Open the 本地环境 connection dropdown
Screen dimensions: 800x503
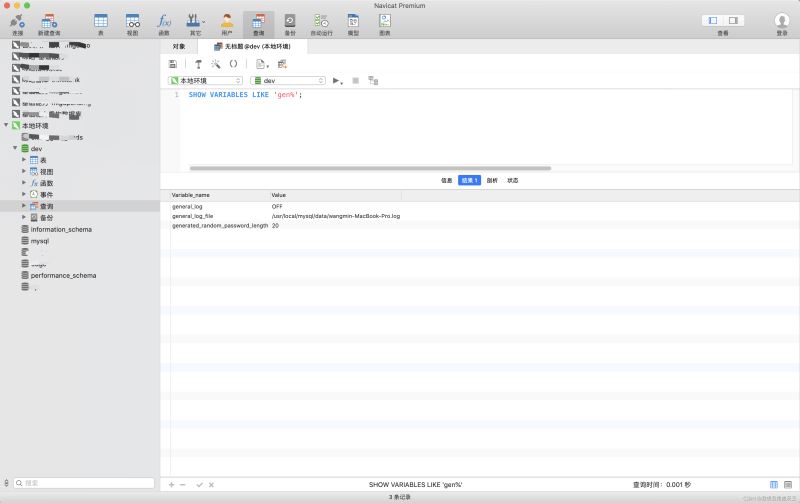click(x=205, y=80)
